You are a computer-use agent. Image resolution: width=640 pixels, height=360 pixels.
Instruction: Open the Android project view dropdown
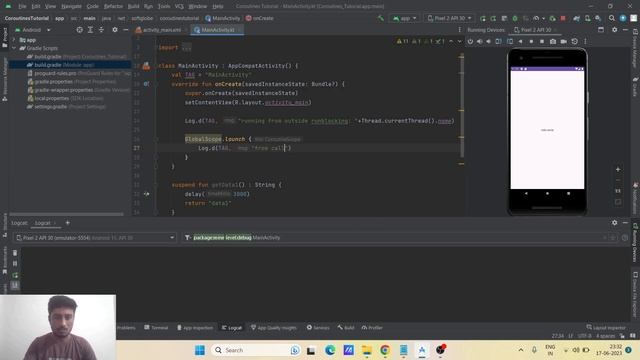[x=33, y=30]
